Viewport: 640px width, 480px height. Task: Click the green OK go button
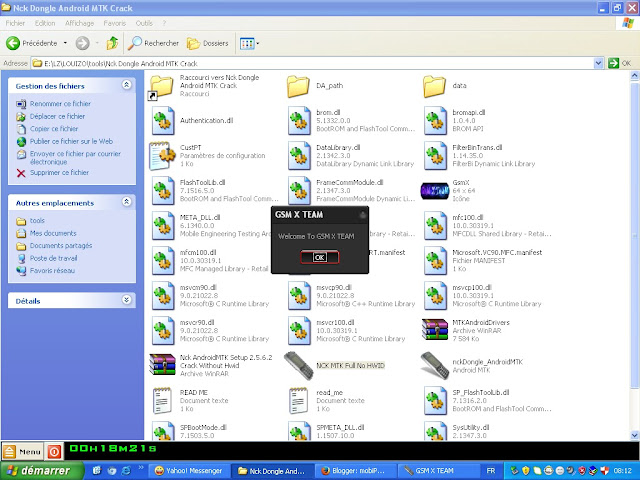619,63
